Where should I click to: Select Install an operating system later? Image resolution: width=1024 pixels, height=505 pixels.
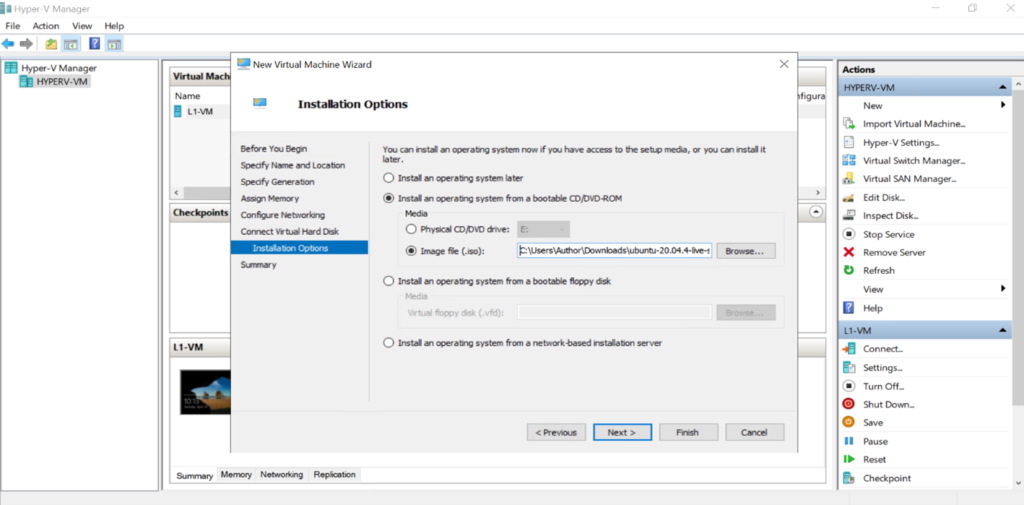pyautogui.click(x=389, y=178)
